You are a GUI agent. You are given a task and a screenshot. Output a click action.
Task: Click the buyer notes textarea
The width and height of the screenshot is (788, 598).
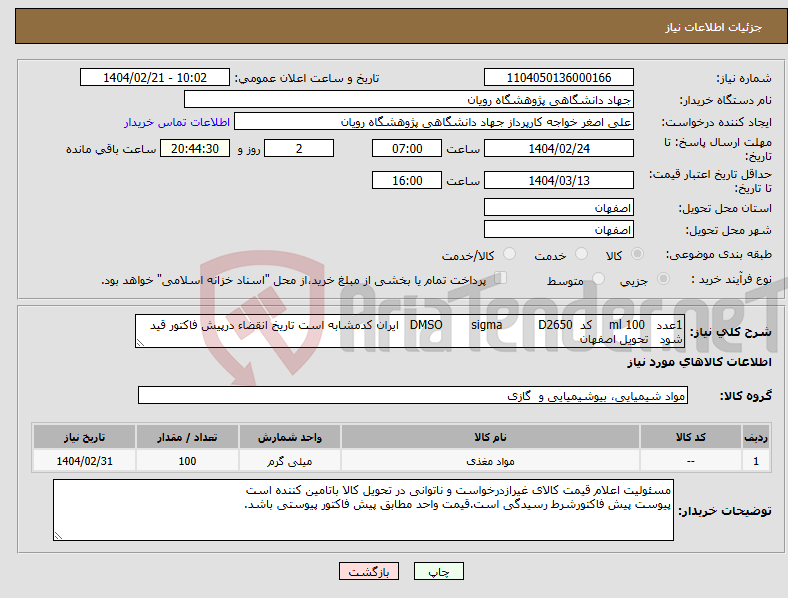pos(363,510)
